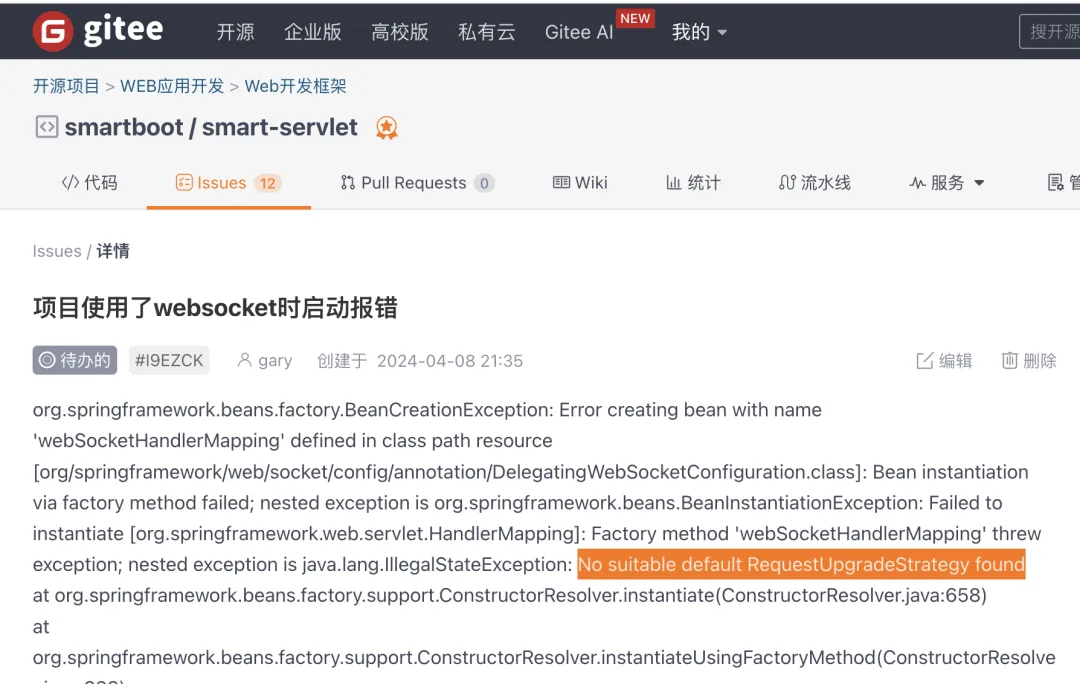Click the Gitee logo icon
1080x684 pixels.
[53, 31]
